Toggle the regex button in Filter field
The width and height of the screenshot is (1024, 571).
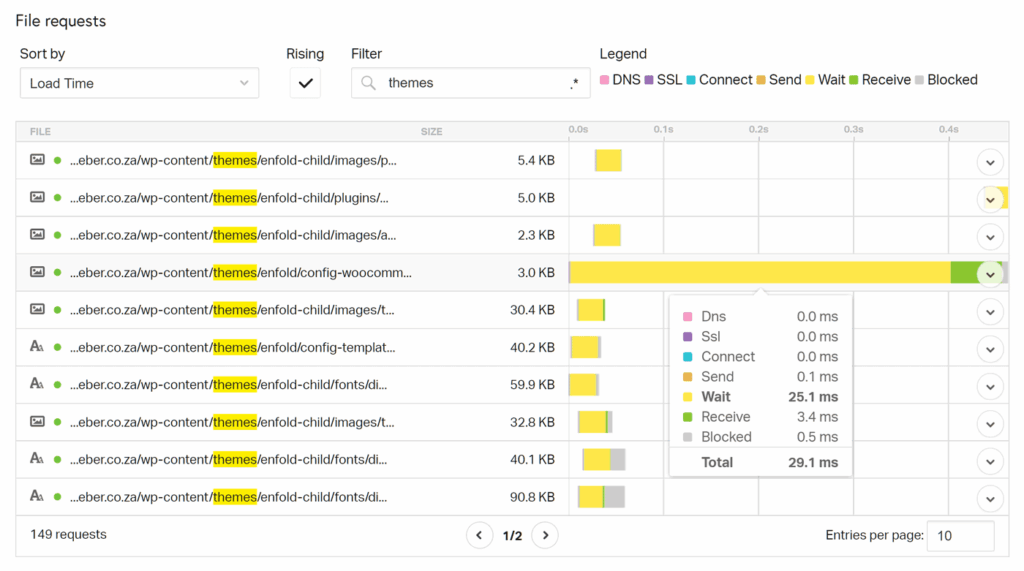point(574,83)
